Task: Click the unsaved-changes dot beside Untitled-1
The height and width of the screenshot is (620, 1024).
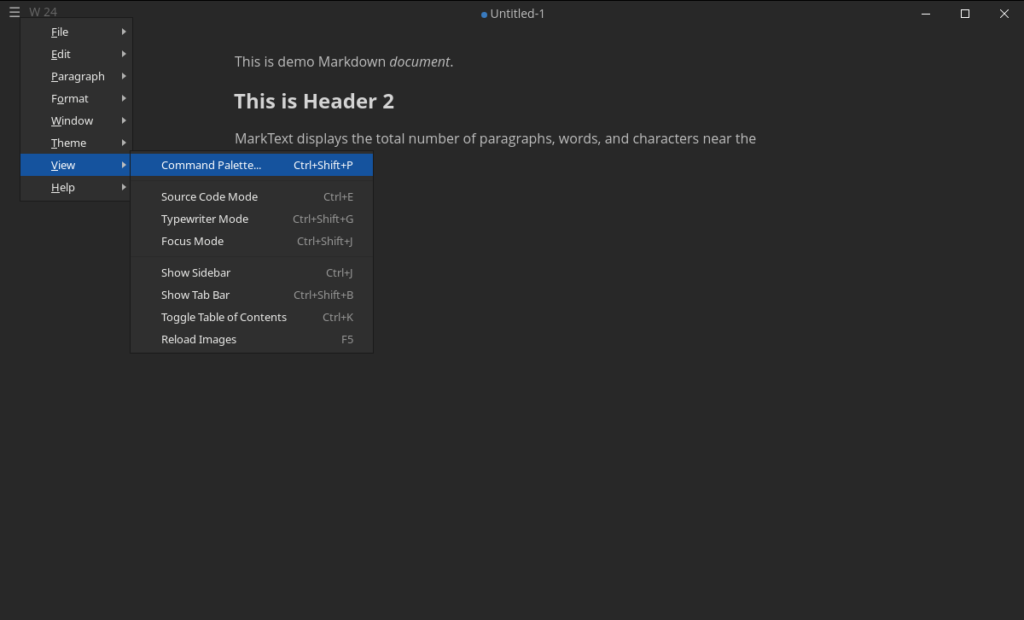Action: 483,14
